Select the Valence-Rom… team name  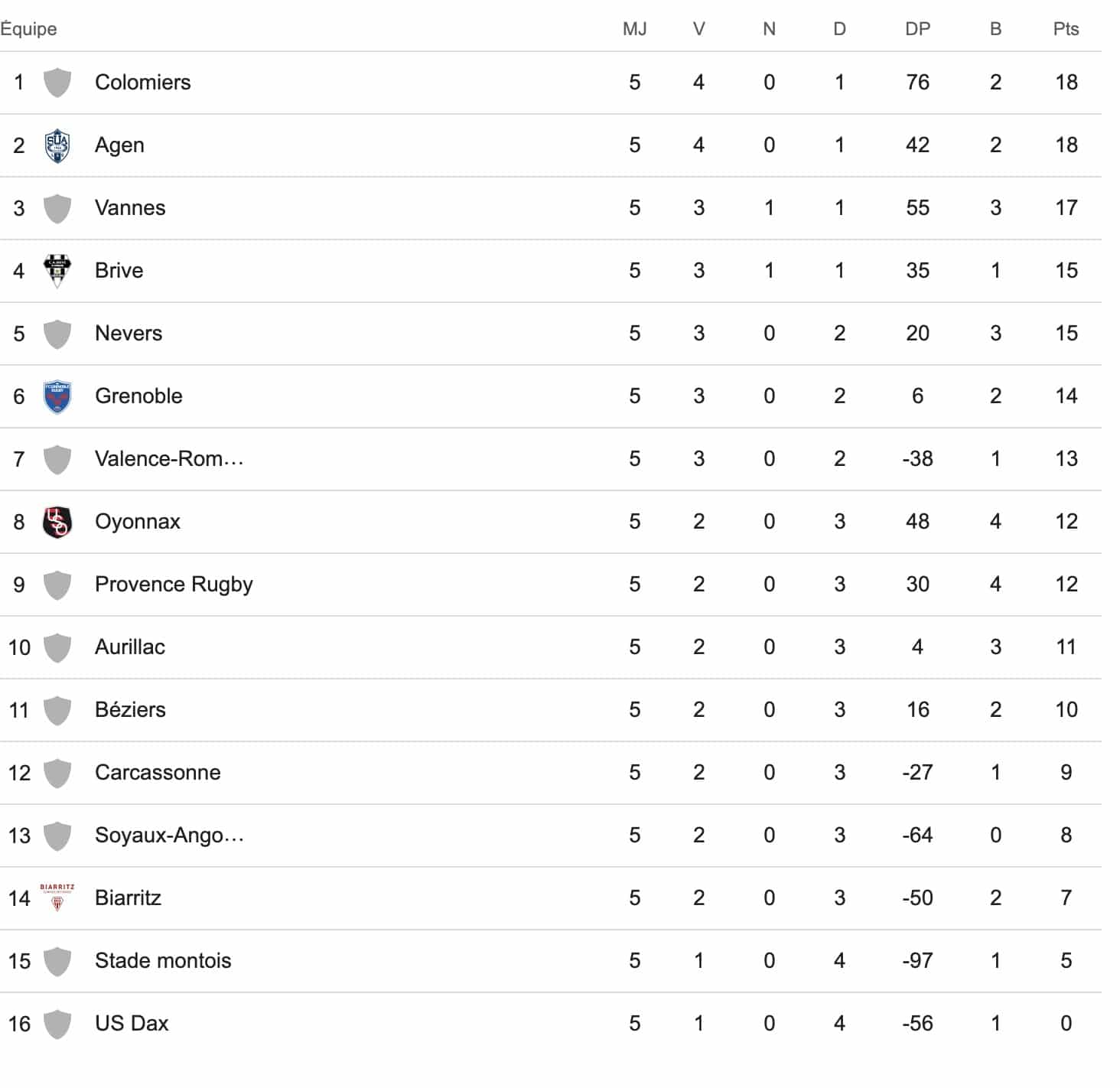pyautogui.click(x=169, y=459)
